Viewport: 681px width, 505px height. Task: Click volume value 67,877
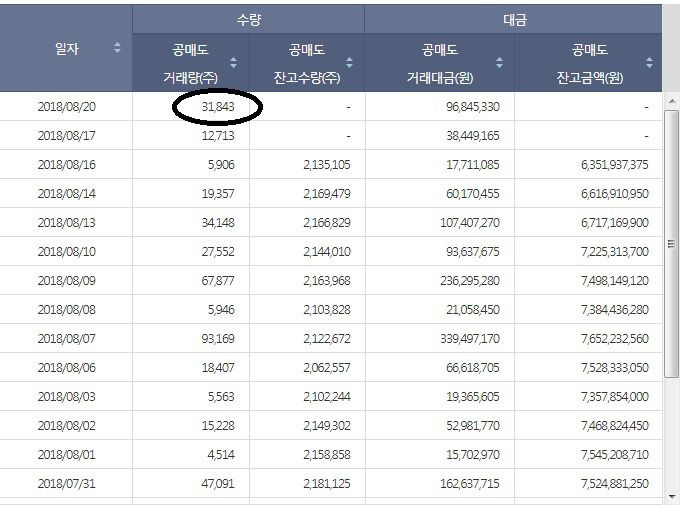point(218,281)
